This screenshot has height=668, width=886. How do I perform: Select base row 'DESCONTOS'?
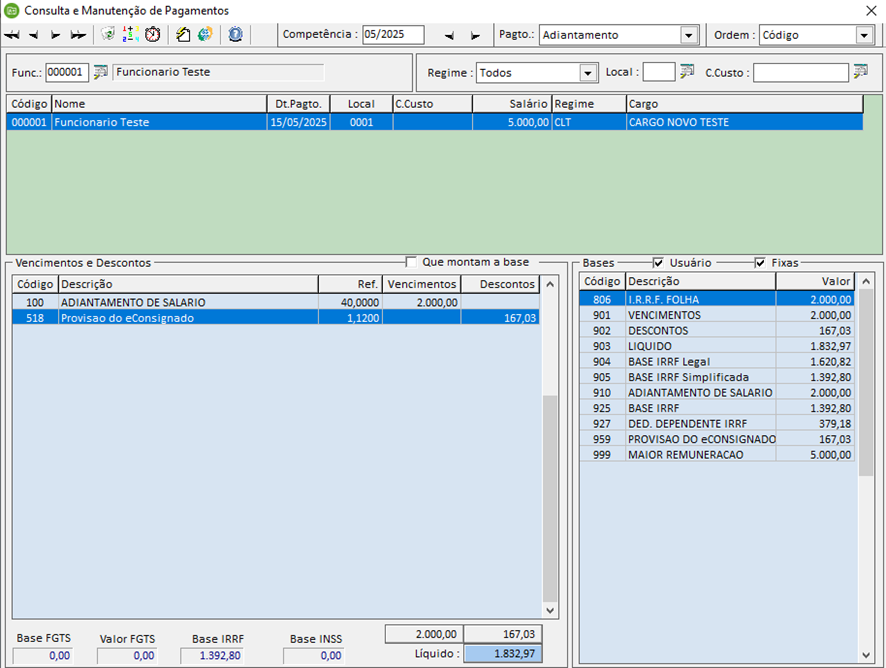[716, 331]
